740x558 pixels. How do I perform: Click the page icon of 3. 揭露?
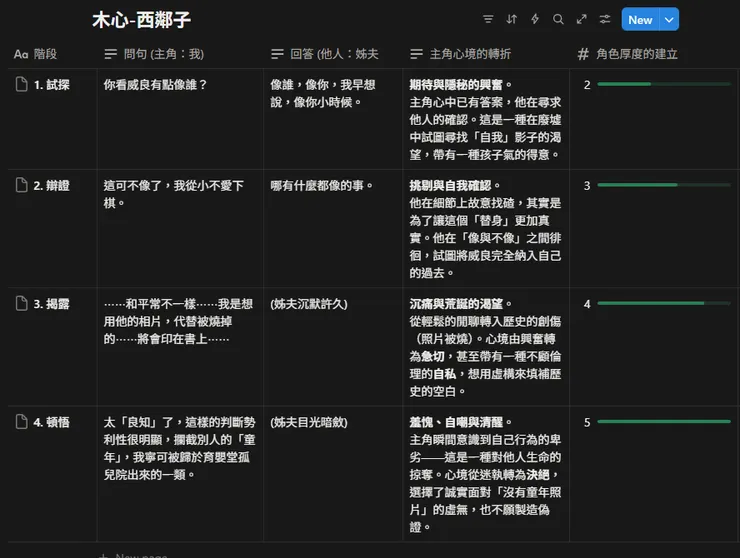(x=21, y=304)
